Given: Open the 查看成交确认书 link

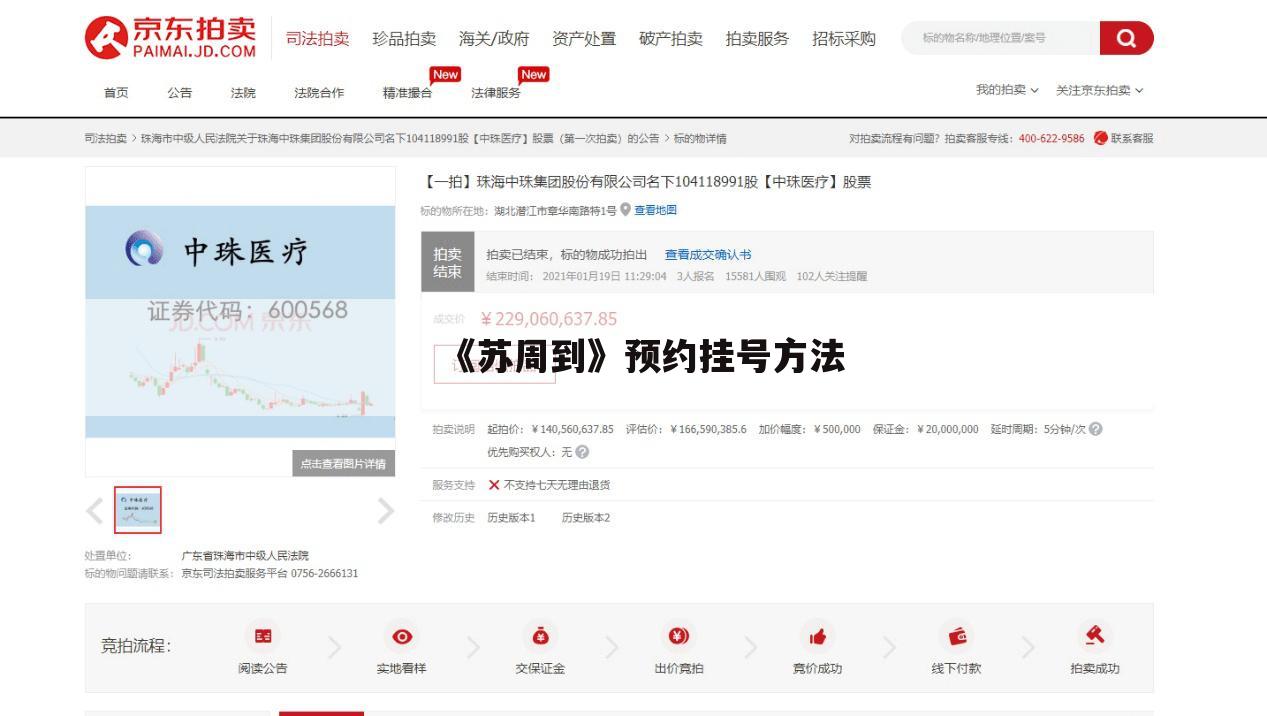Looking at the screenshot, I should click(x=708, y=255).
